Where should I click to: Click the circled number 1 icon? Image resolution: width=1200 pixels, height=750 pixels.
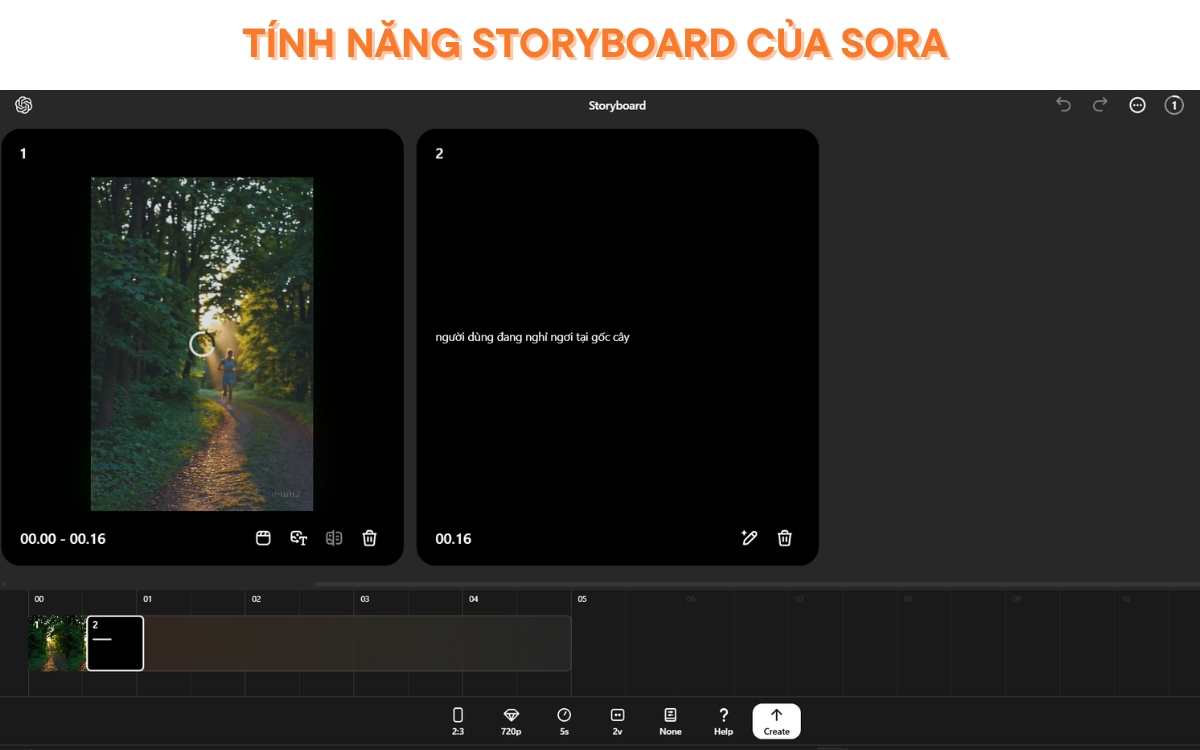tap(1174, 105)
